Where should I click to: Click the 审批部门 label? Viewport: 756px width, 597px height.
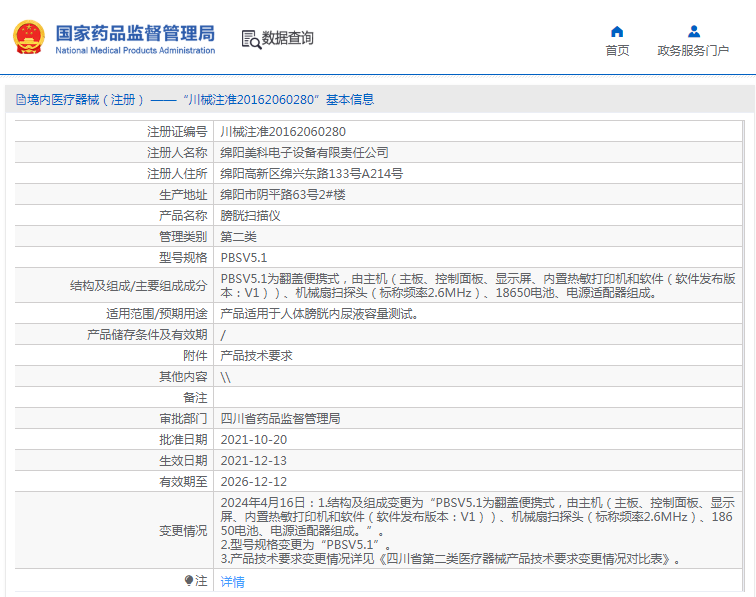[183, 419]
